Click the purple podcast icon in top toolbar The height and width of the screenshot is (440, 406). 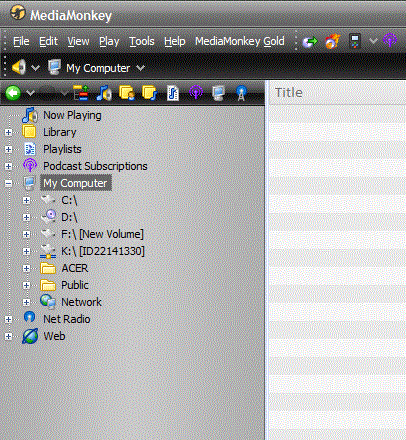click(x=390, y=41)
